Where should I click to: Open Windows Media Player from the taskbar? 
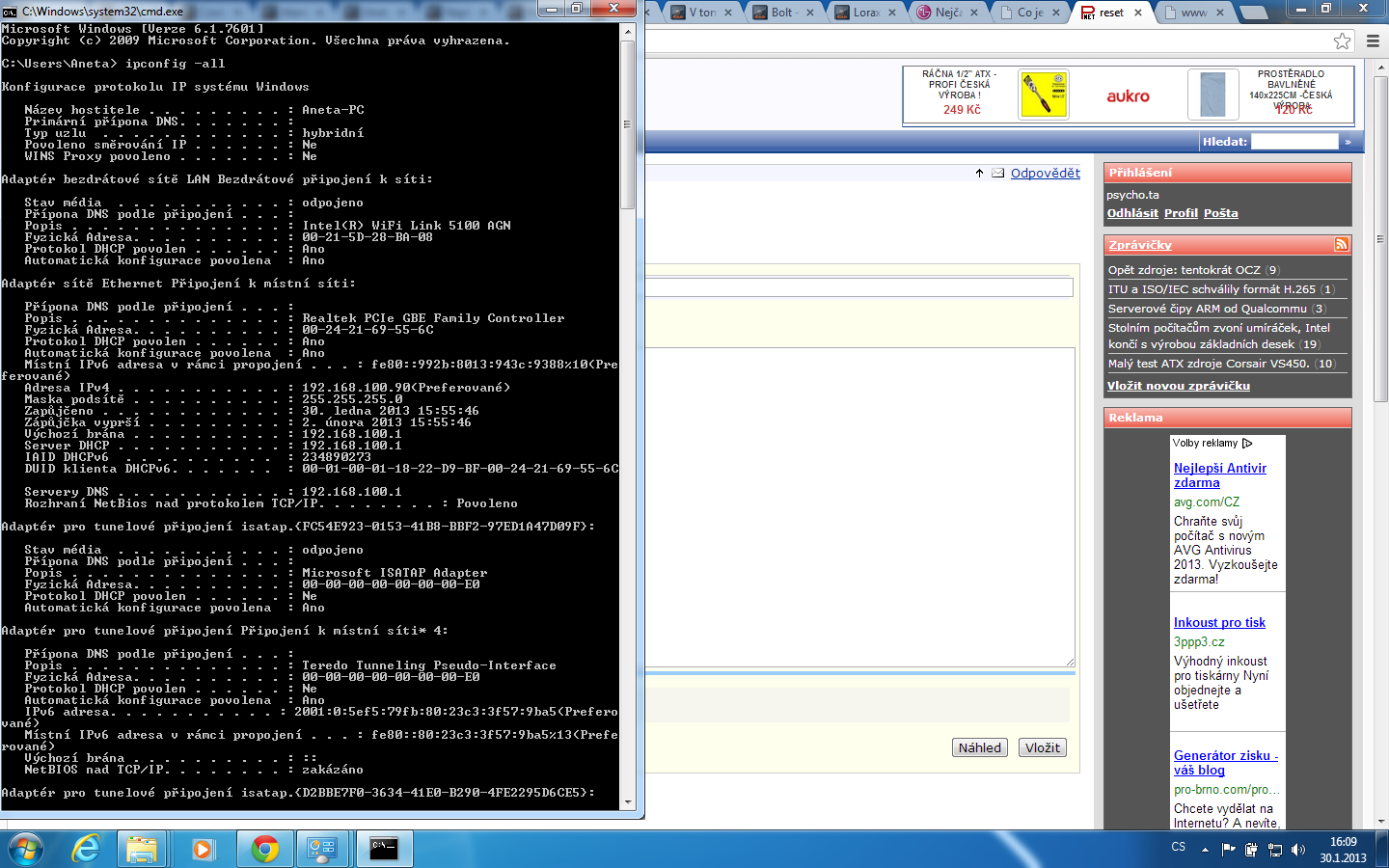coord(203,849)
